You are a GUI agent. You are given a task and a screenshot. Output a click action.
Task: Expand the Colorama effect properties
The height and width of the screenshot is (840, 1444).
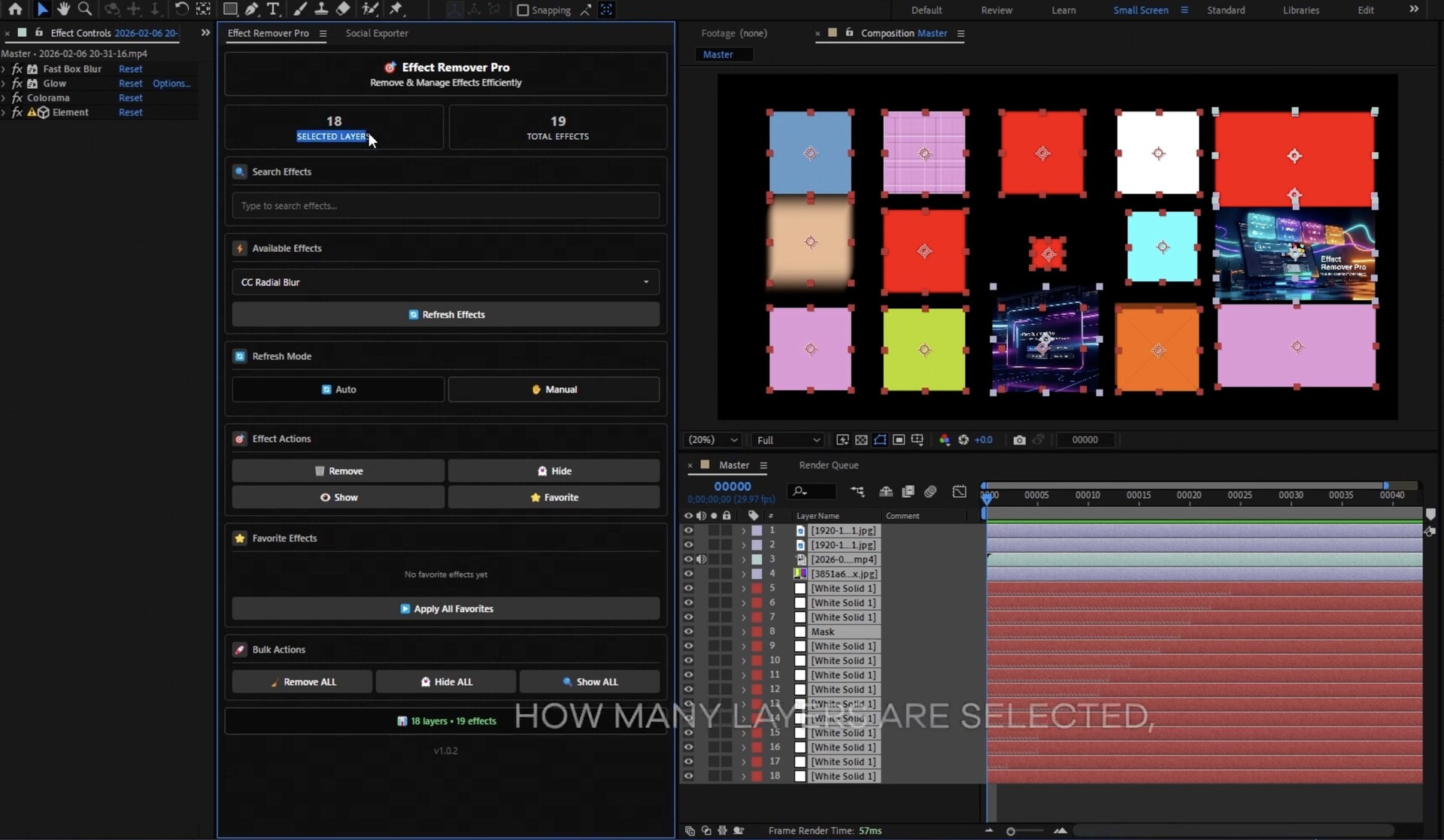point(4,98)
